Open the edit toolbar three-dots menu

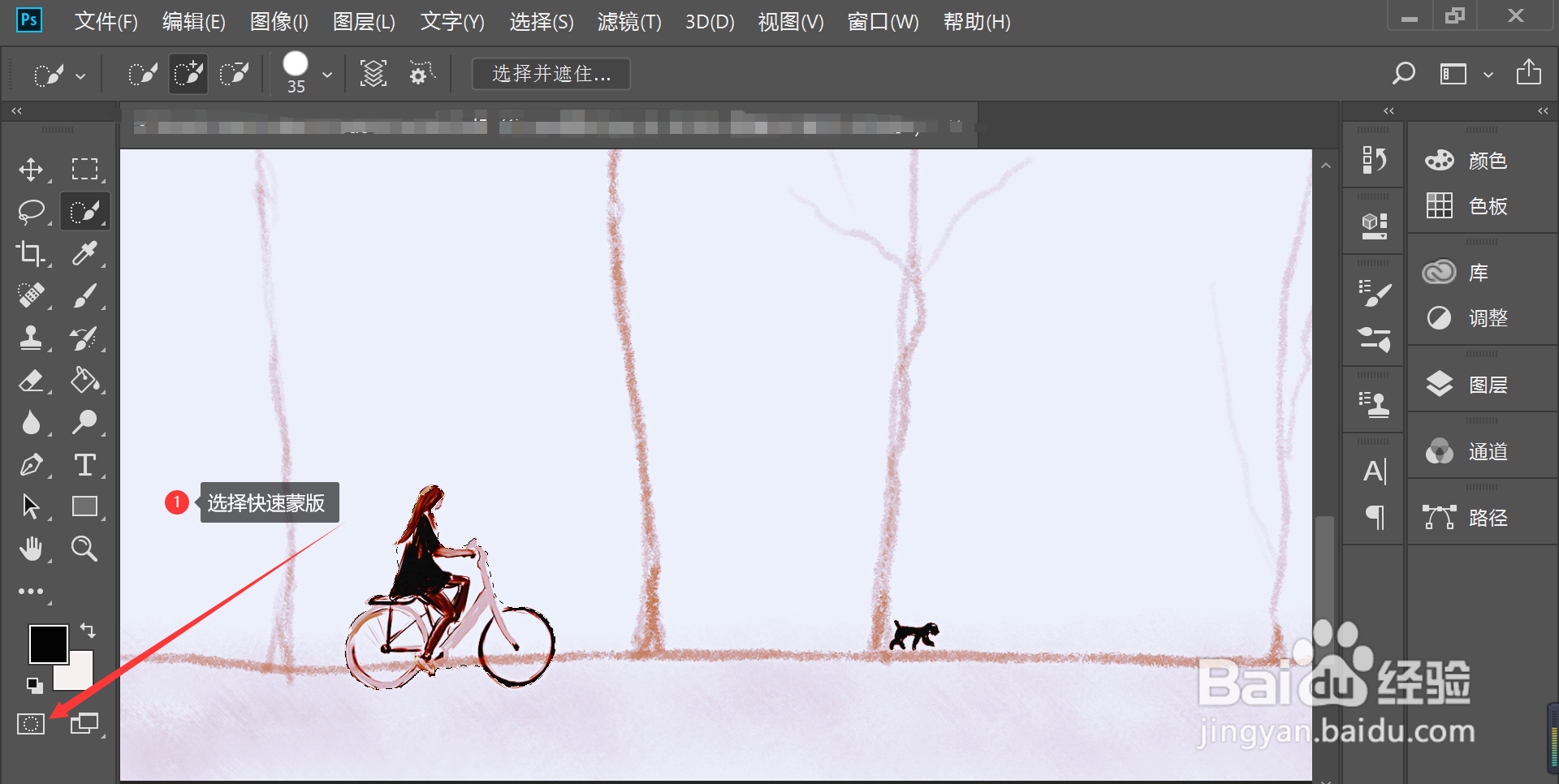[31, 592]
